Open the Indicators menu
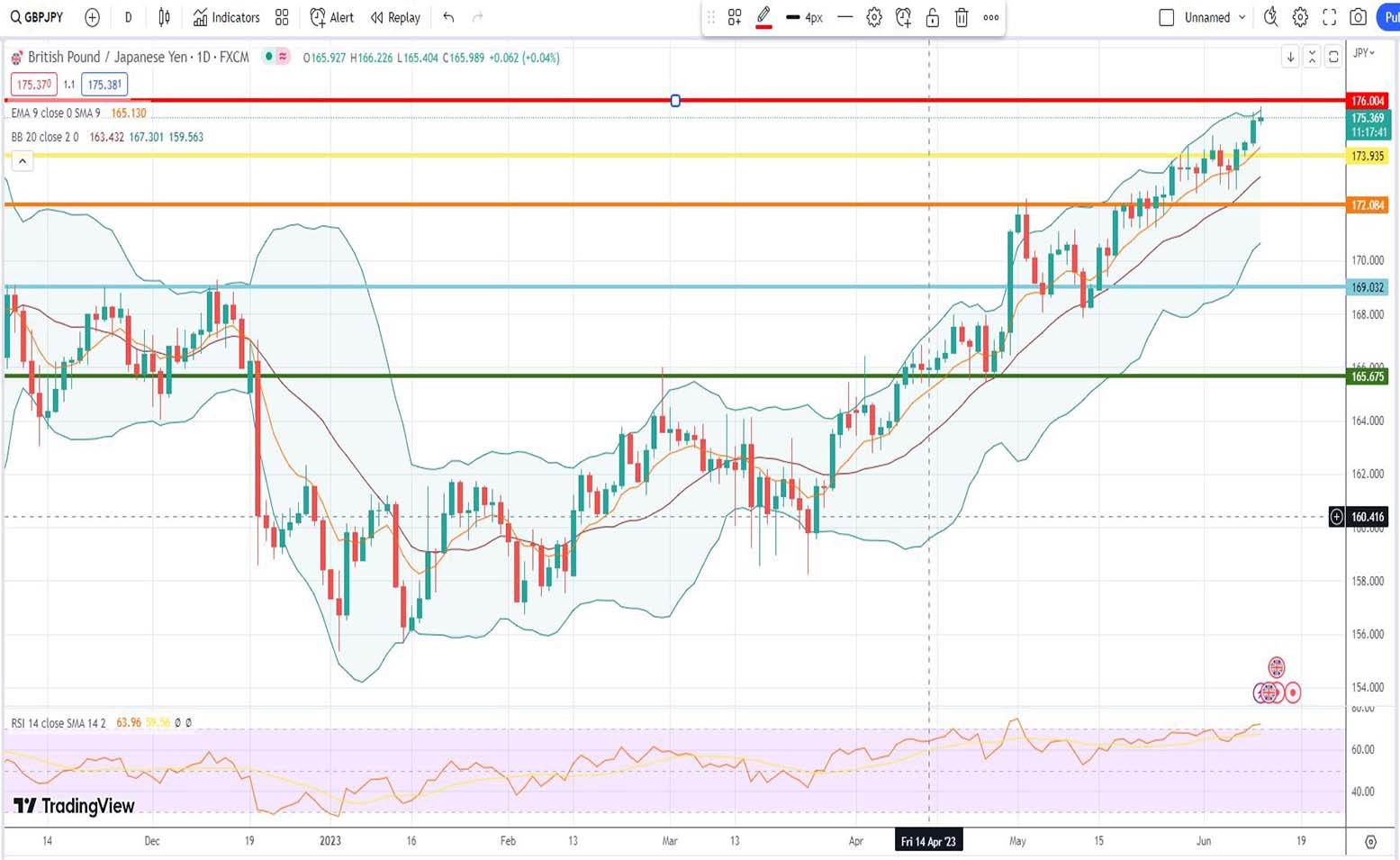The image size is (1400, 860). (226, 17)
